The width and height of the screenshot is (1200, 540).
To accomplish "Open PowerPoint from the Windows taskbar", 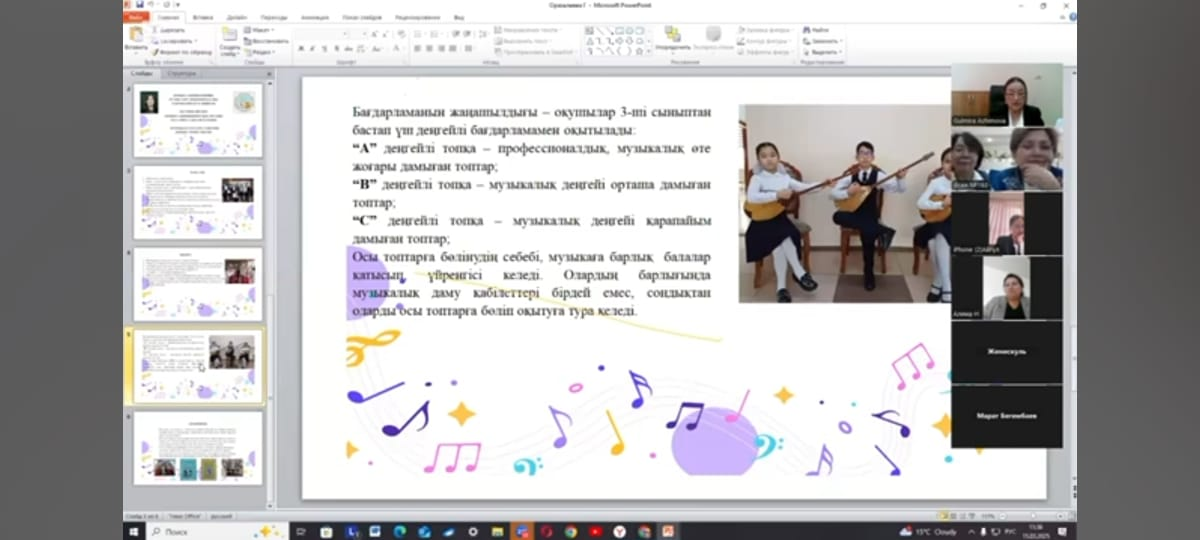I will tap(667, 531).
